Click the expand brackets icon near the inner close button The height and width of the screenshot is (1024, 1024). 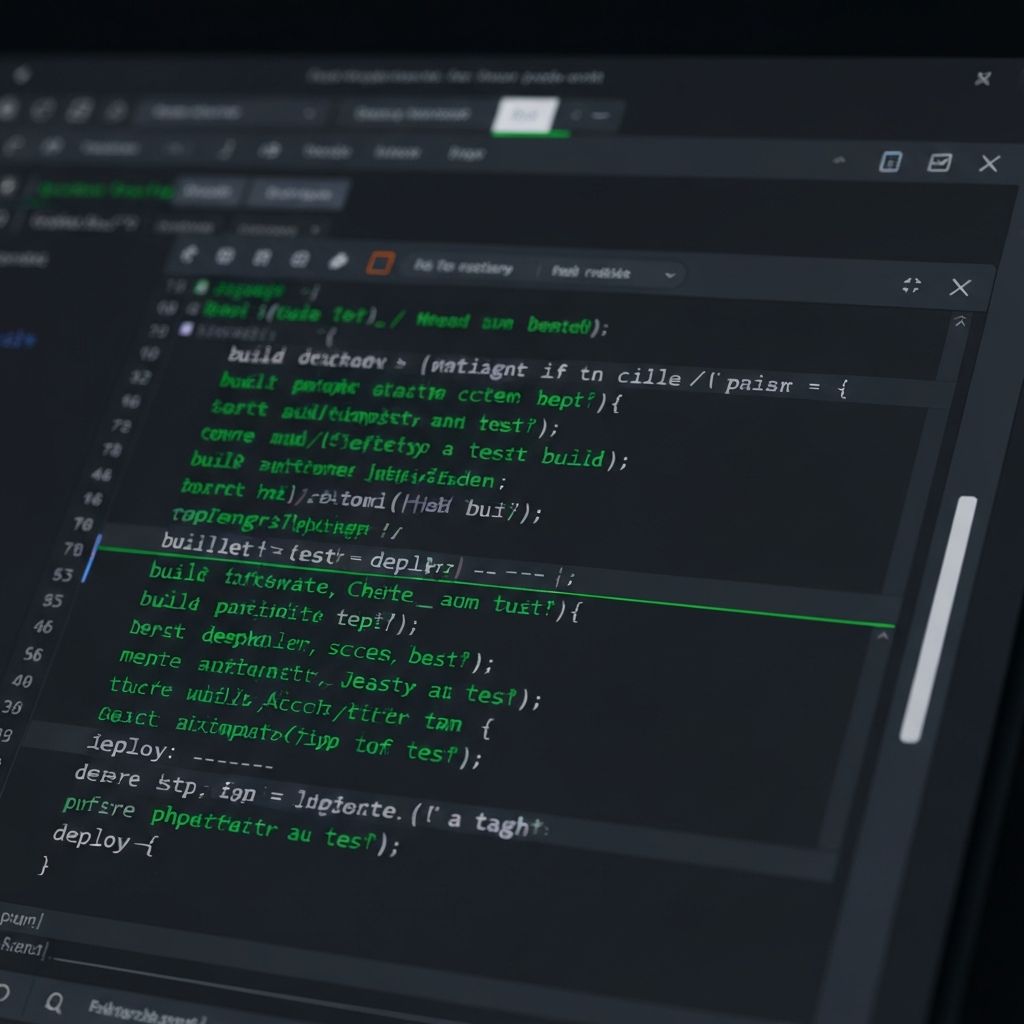point(911,286)
